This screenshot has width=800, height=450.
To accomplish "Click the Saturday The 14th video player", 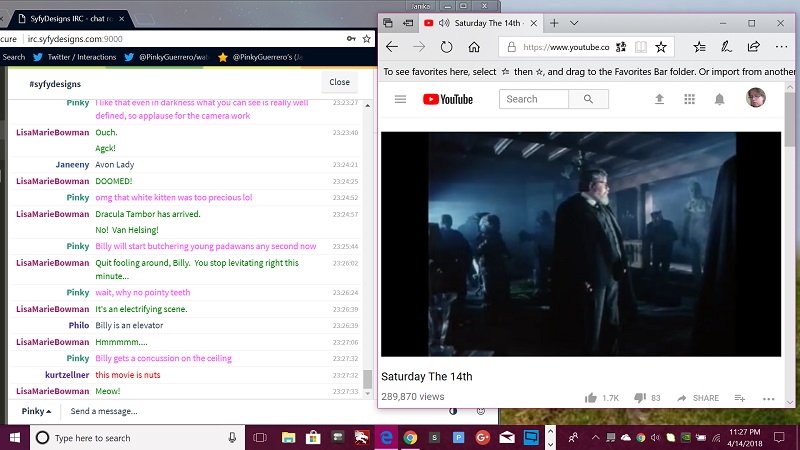I will (x=581, y=244).
